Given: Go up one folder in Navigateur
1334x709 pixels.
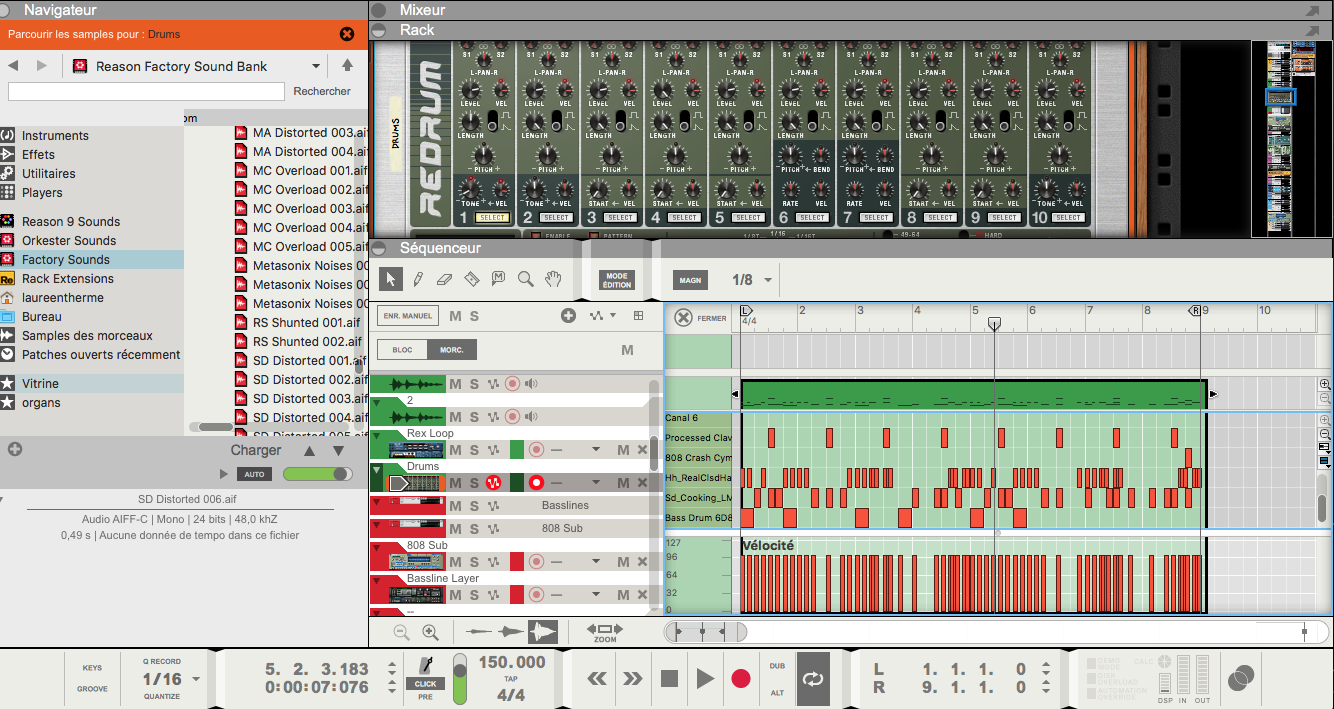Looking at the screenshot, I should point(347,66).
